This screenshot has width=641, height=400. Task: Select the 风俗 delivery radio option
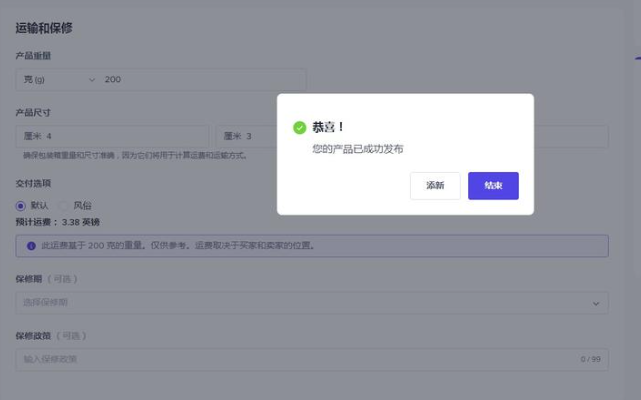pyautogui.click(x=65, y=205)
